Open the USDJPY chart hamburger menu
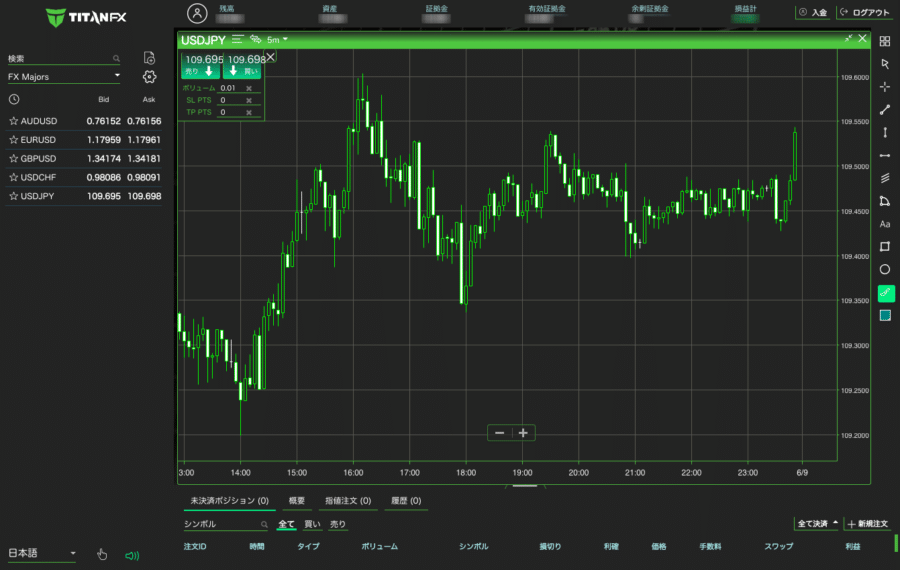The width and height of the screenshot is (900, 570). pyautogui.click(x=238, y=40)
